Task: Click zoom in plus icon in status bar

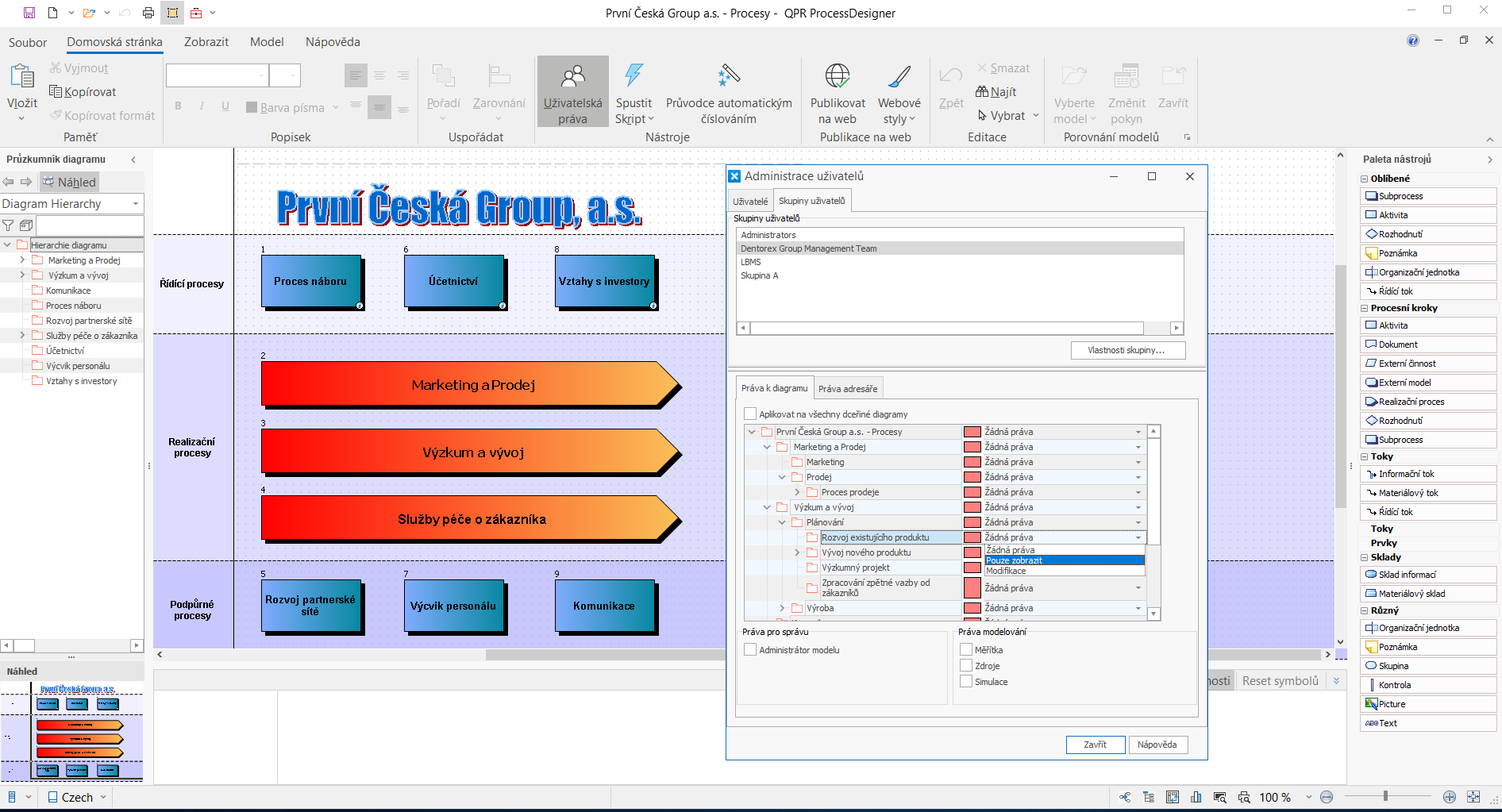Action: point(1450,797)
